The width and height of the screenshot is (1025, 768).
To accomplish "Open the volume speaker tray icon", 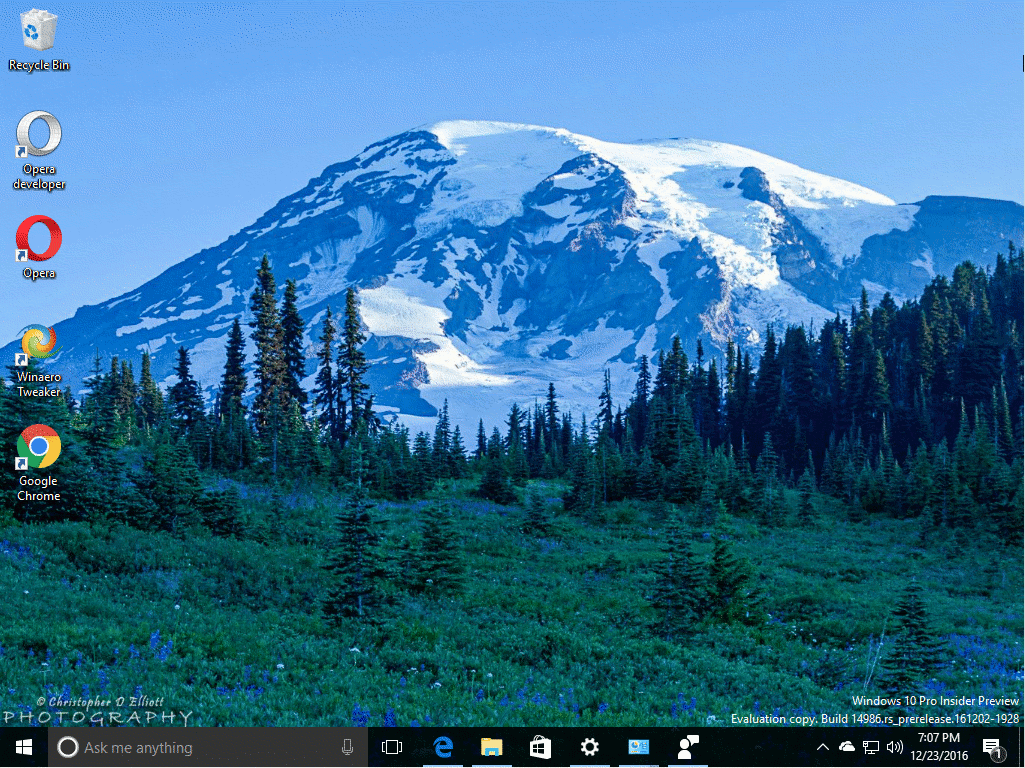I will point(895,747).
